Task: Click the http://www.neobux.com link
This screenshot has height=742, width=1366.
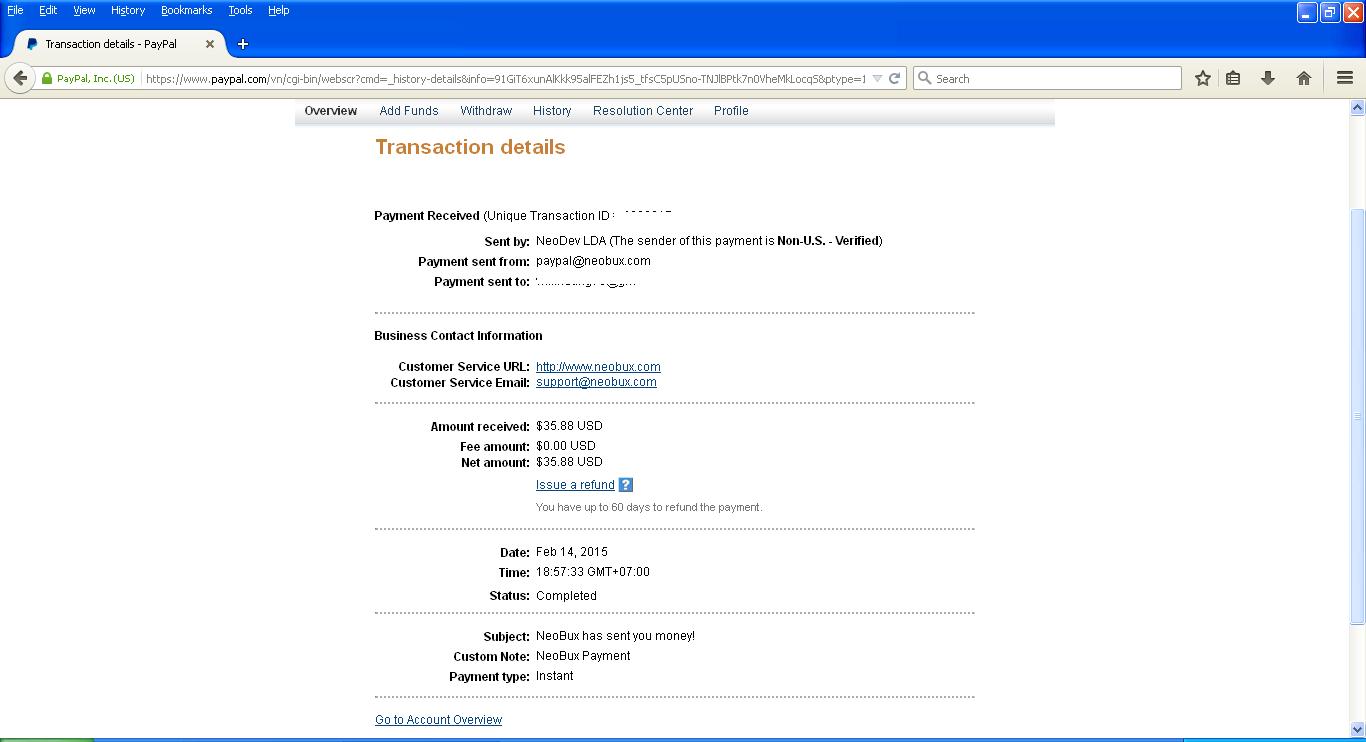Action: [x=598, y=367]
